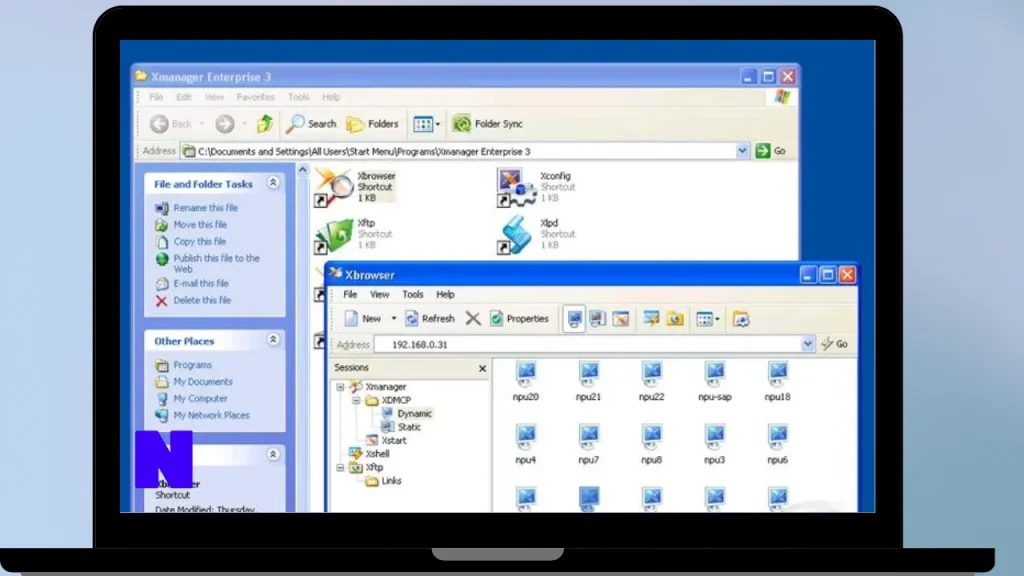1024x576 pixels.
Task: Click the Back button in Explorer window
Action: point(171,123)
